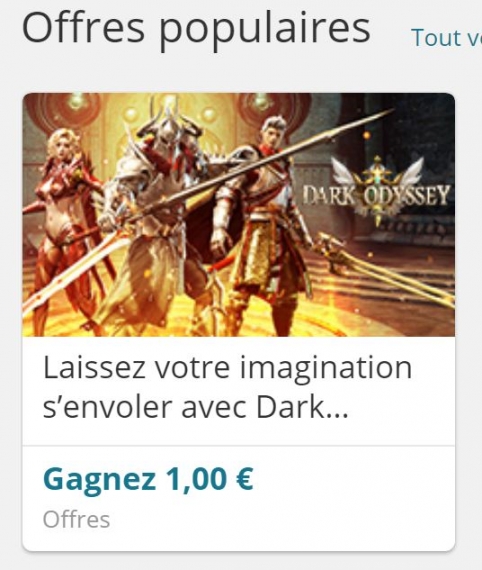This screenshot has width=482, height=570.
Task: Select the offer title 'Laissez votre imagination'
Action: 228,367
